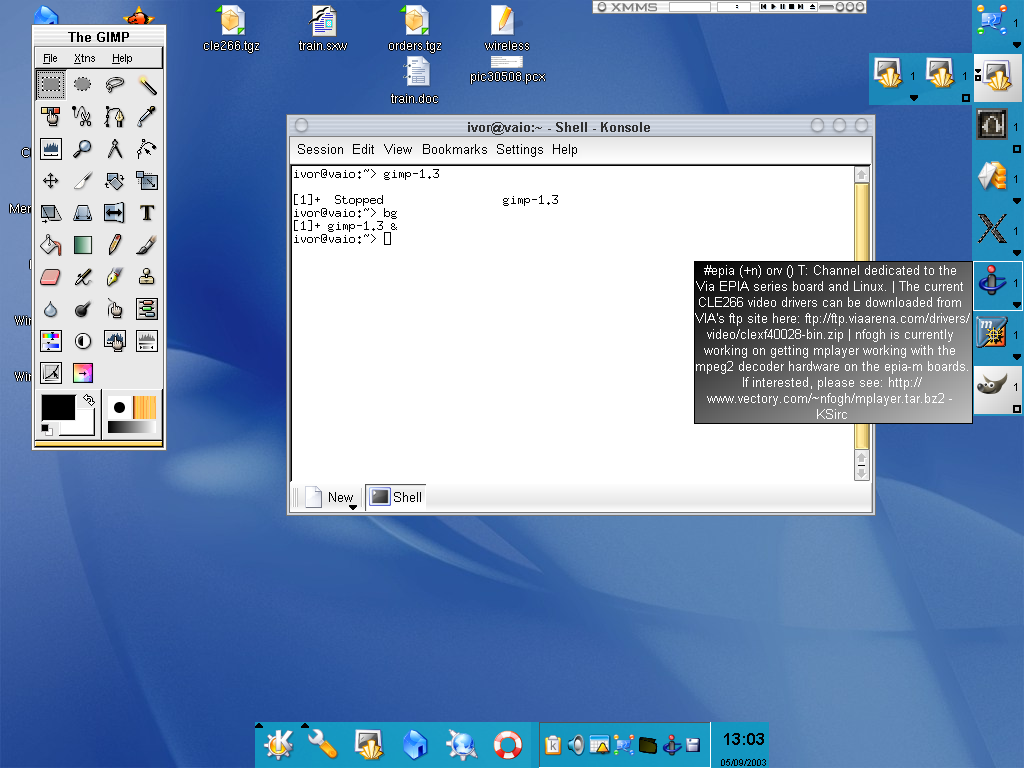1024x768 pixels.
Task: Activate the Text tool
Action: 146,212
